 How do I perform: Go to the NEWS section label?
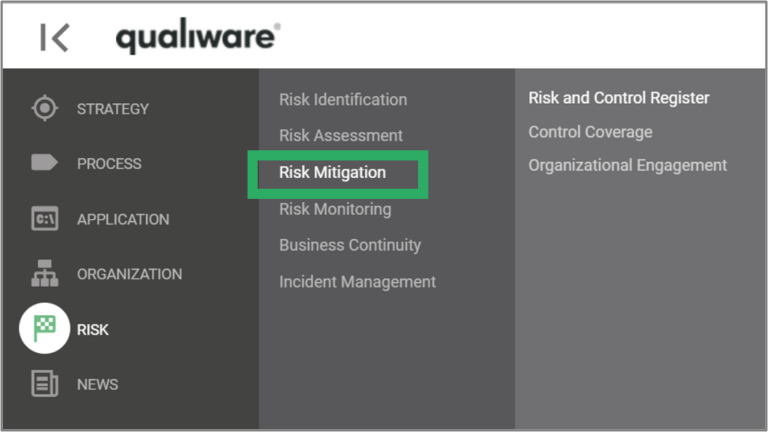point(97,384)
